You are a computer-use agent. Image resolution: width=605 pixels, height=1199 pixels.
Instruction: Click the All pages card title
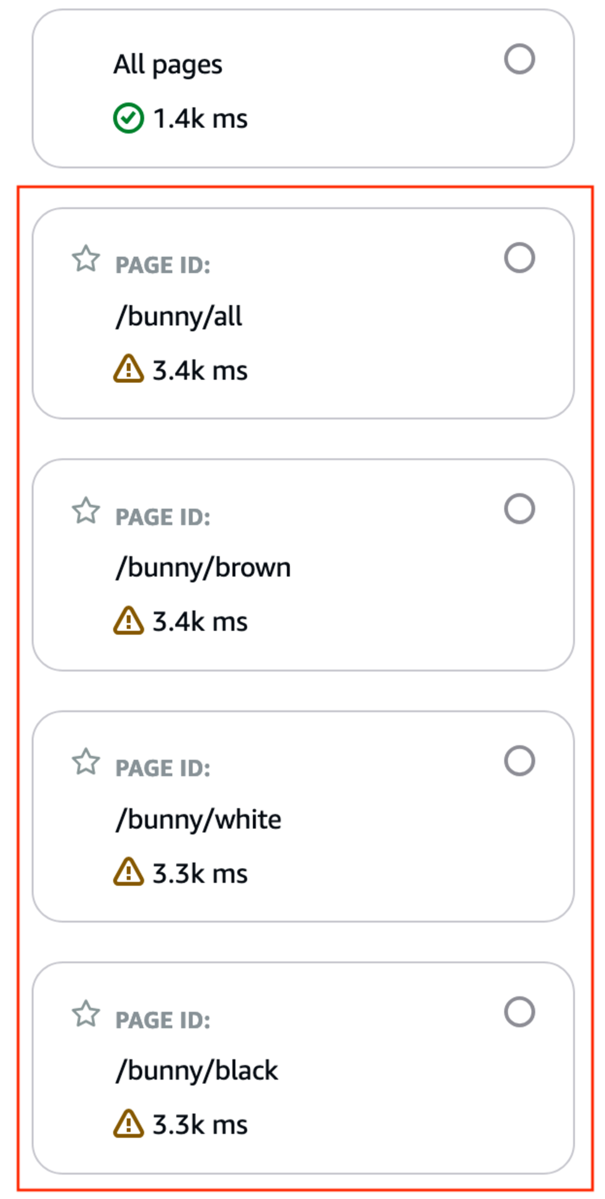point(168,65)
